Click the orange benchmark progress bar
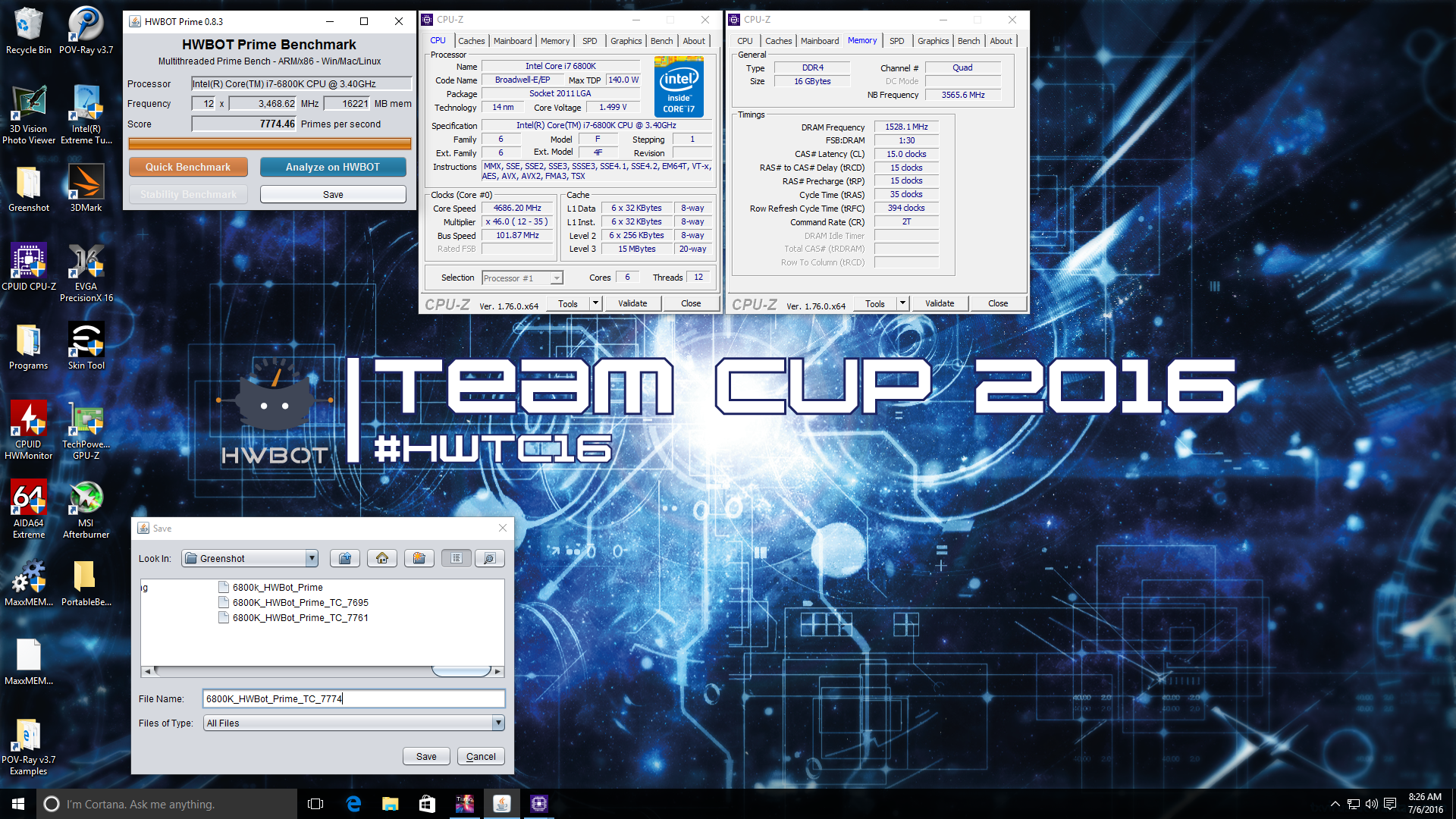 pos(270,143)
